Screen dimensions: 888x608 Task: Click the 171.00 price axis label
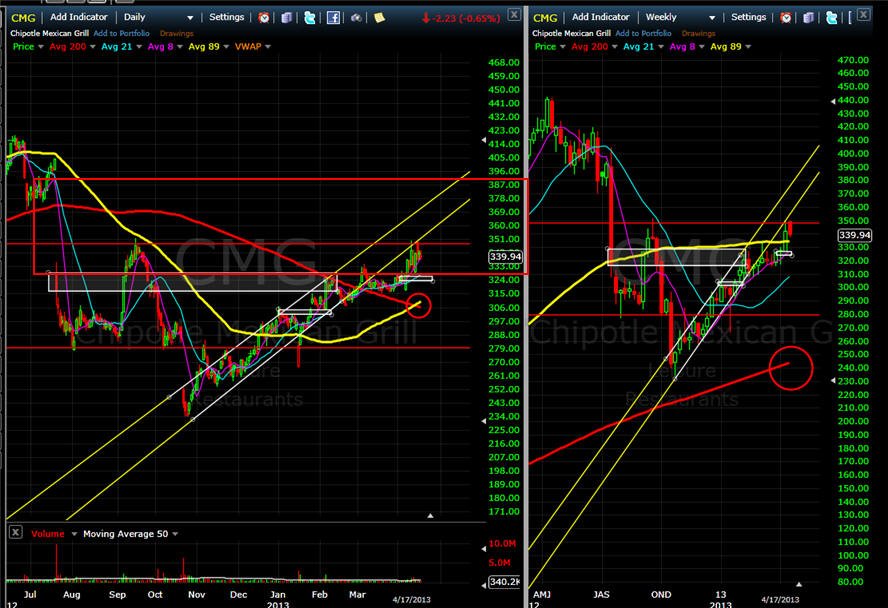(504, 511)
